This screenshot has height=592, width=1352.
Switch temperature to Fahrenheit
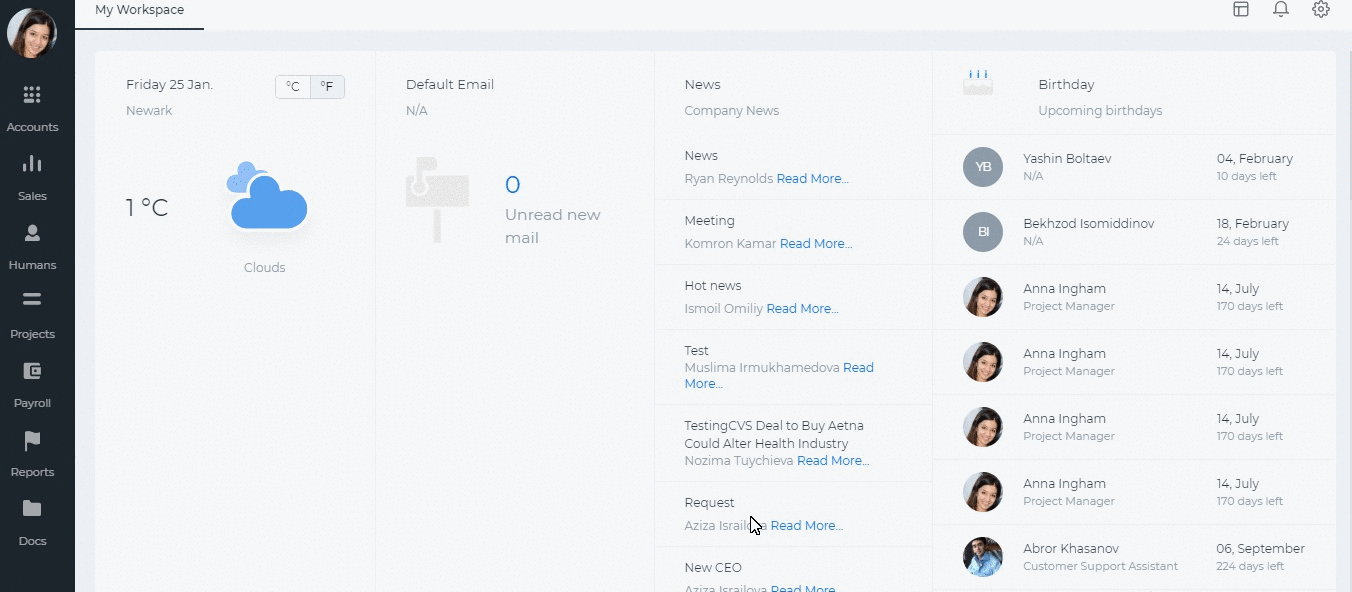coord(327,87)
